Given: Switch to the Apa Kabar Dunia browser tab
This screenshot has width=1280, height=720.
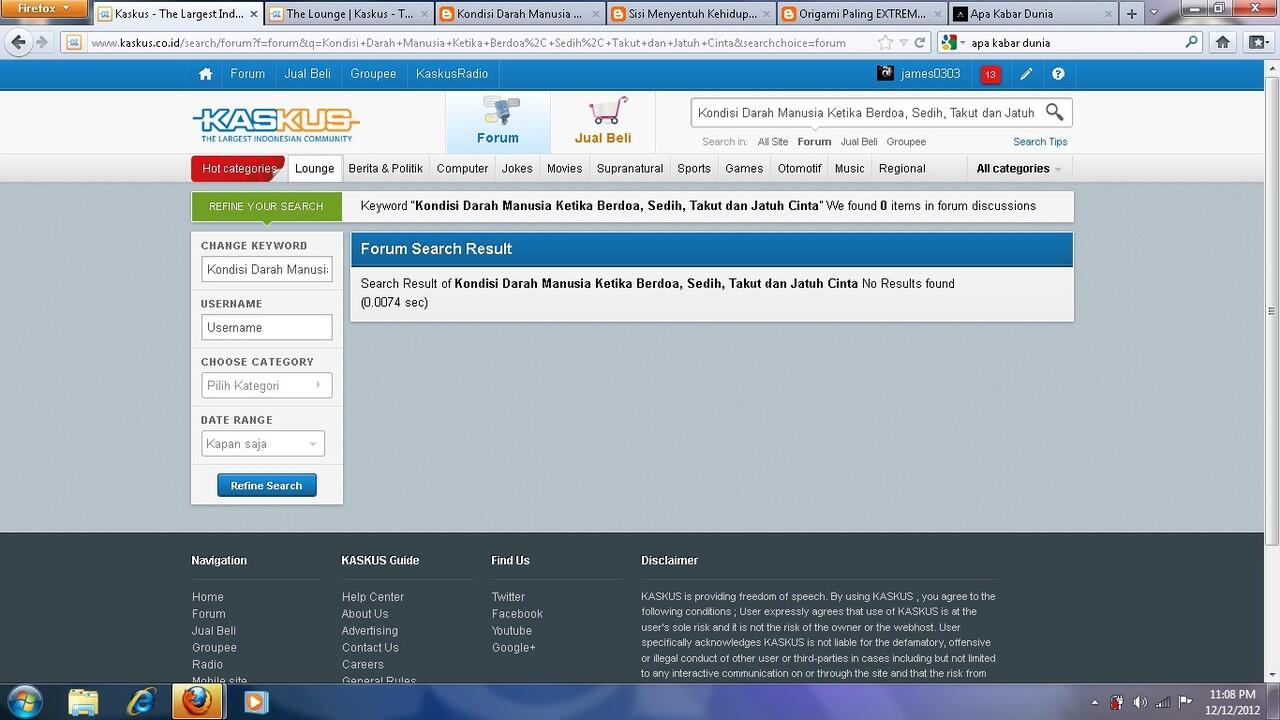Looking at the screenshot, I should pyautogui.click(x=1033, y=14).
